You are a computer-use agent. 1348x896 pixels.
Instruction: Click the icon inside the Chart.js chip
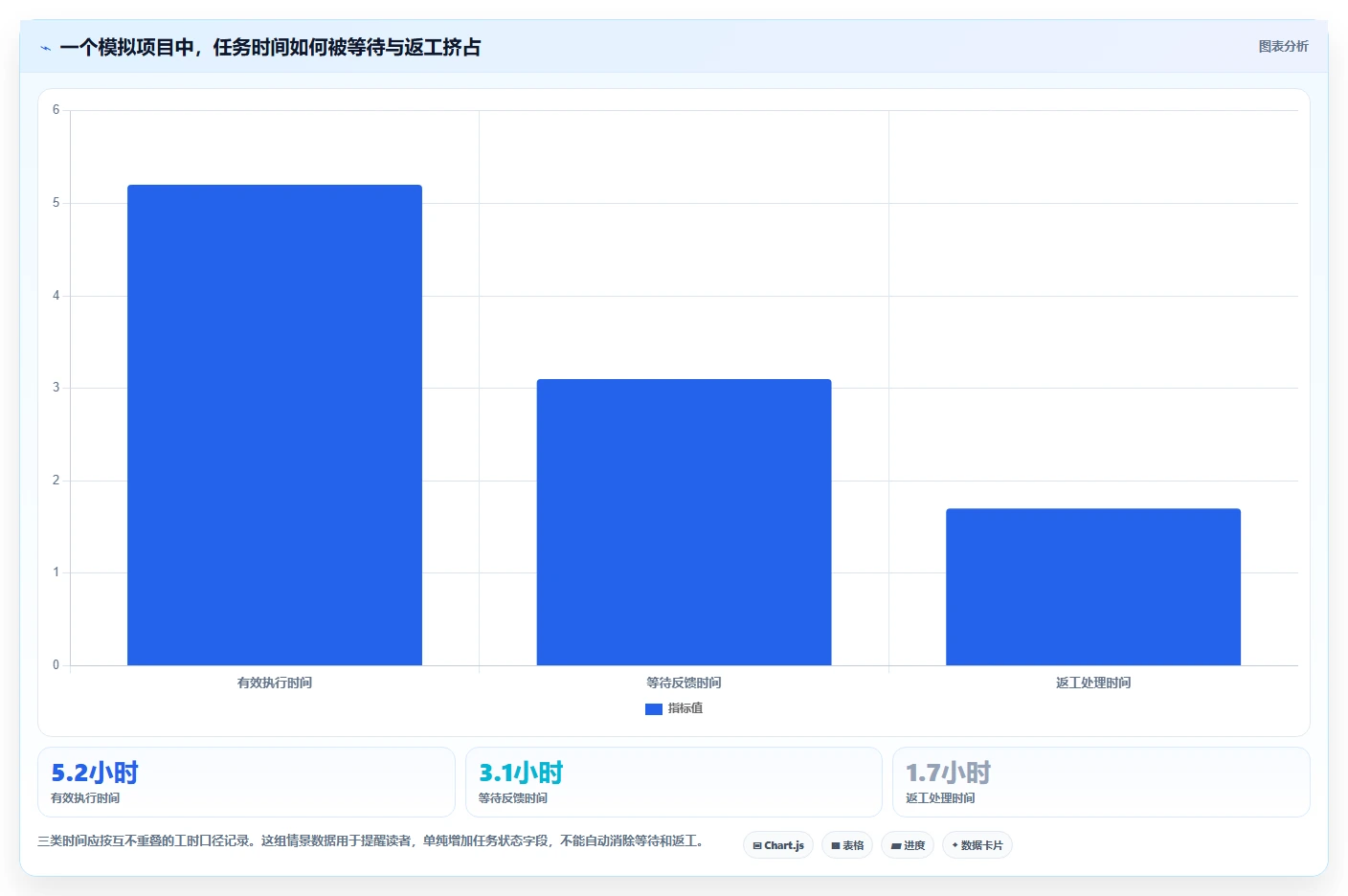(757, 846)
